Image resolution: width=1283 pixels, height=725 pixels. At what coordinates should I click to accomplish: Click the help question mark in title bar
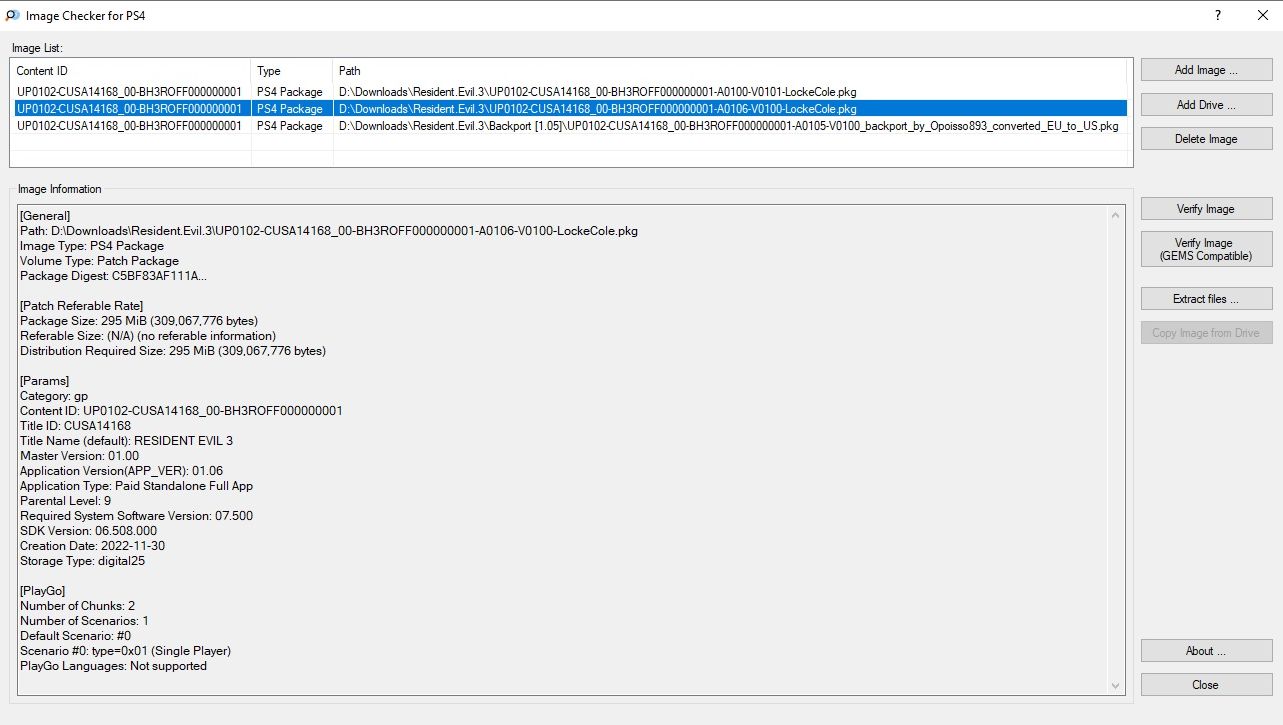click(x=1217, y=15)
